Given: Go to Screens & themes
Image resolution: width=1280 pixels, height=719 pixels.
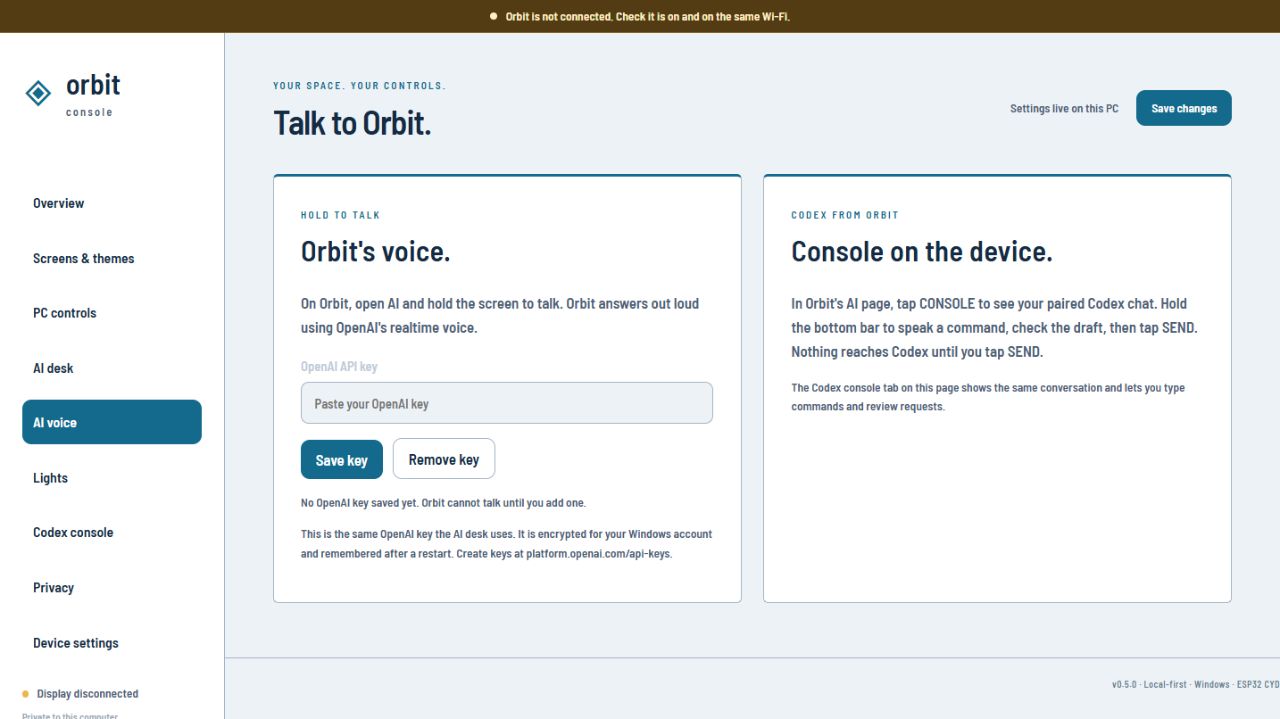Looking at the screenshot, I should (111, 258).
